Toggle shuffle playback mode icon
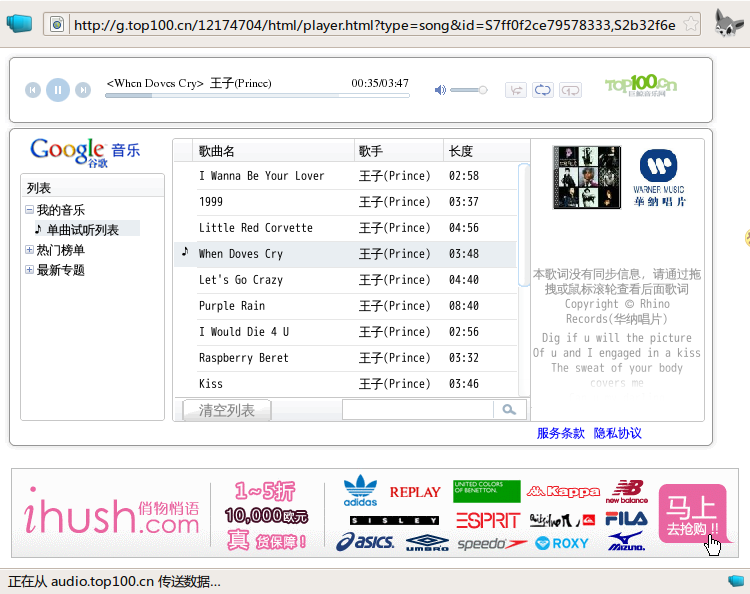This screenshot has height=594, width=750. point(516,90)
